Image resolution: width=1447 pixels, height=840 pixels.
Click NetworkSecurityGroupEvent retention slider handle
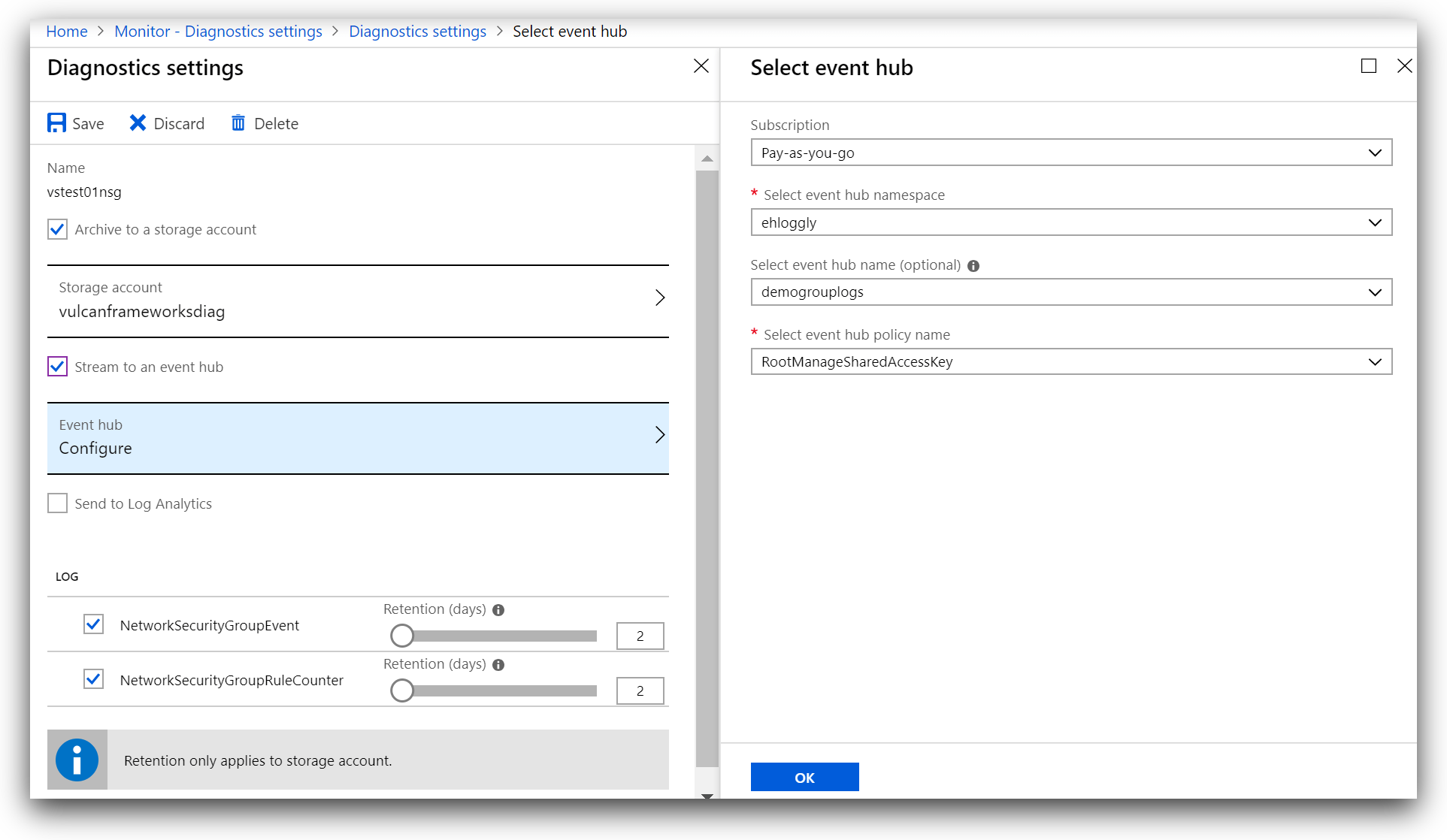click(402, 636)
